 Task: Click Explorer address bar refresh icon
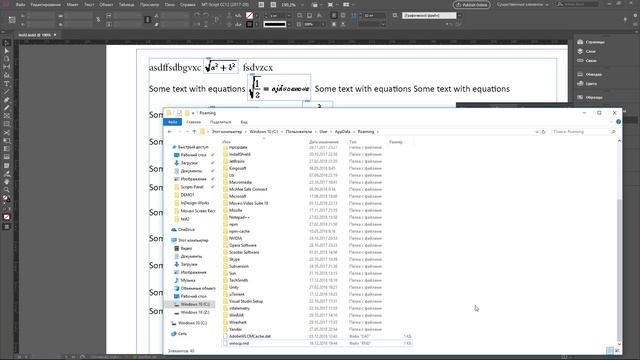coord(544,132)
